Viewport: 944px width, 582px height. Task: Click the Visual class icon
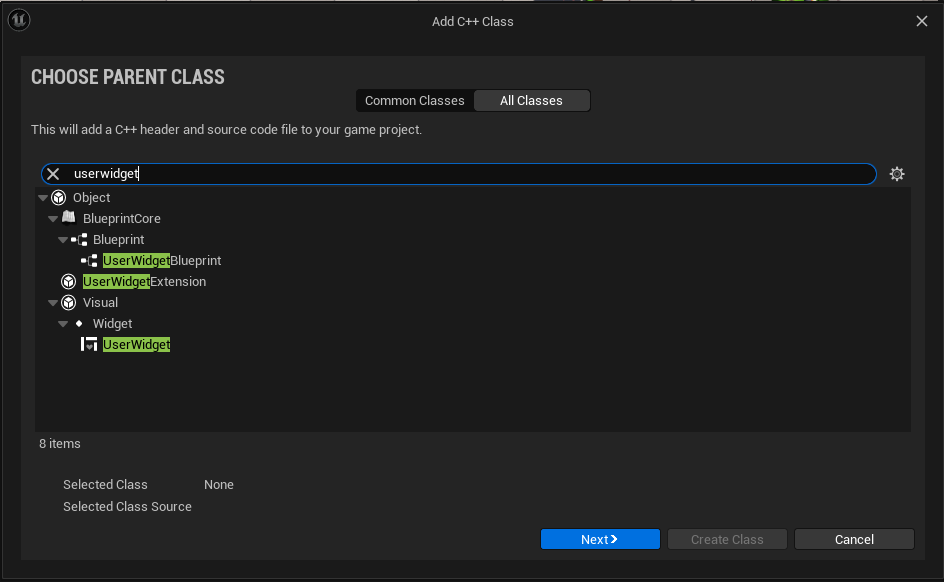click(x=69, y=303)
